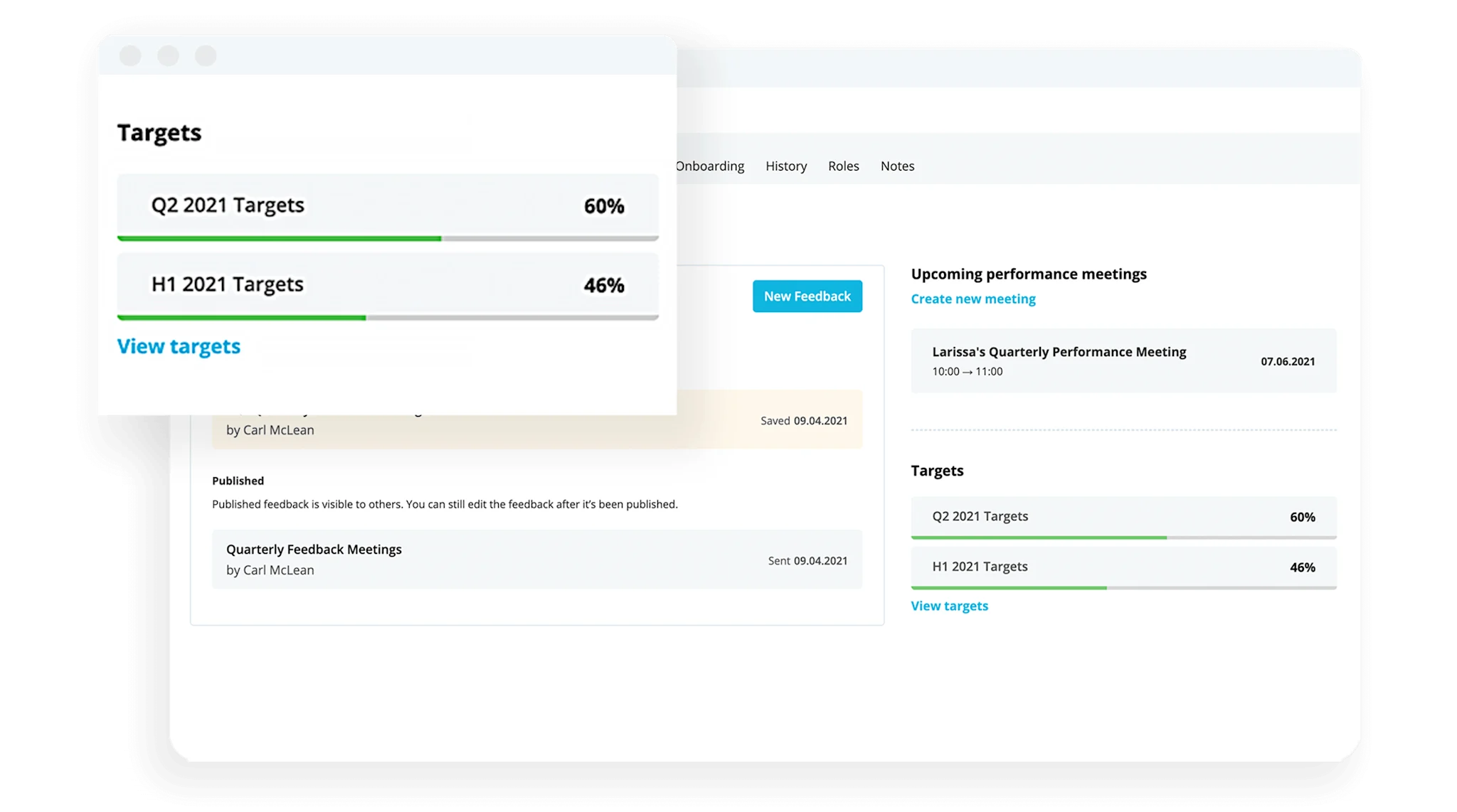Screen dimensions: 1457x812
Task: Select H1 2021 Targets row in enlarged popup
Action: click(x=387, y=284)
